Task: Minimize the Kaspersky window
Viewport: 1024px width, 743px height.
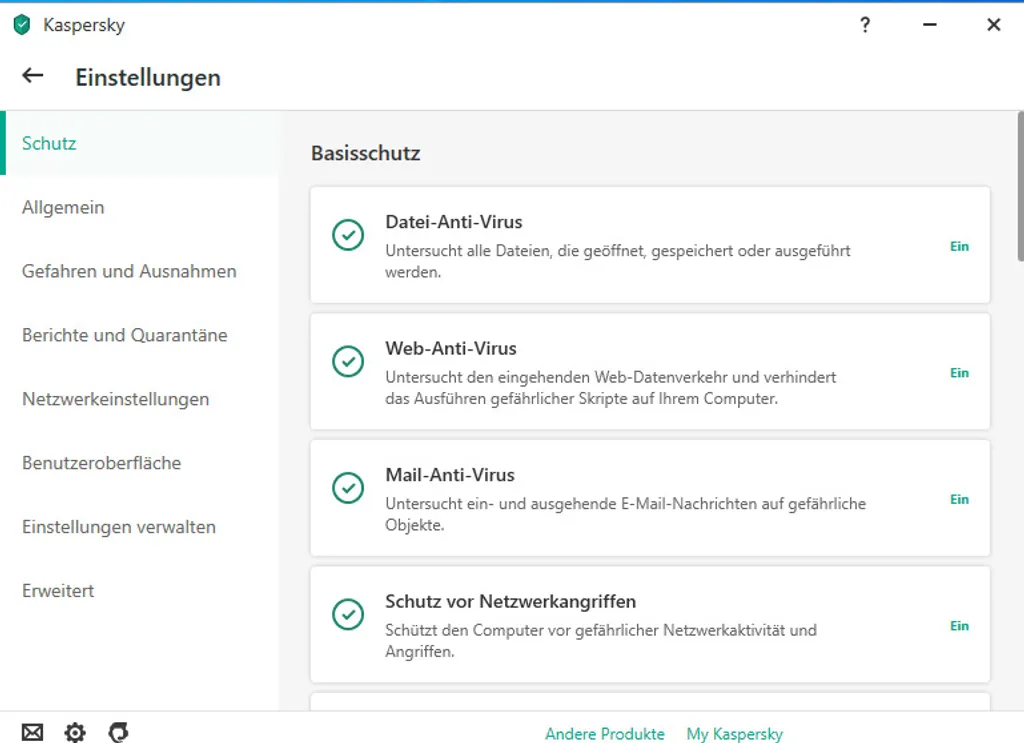Action: (929, 25)
